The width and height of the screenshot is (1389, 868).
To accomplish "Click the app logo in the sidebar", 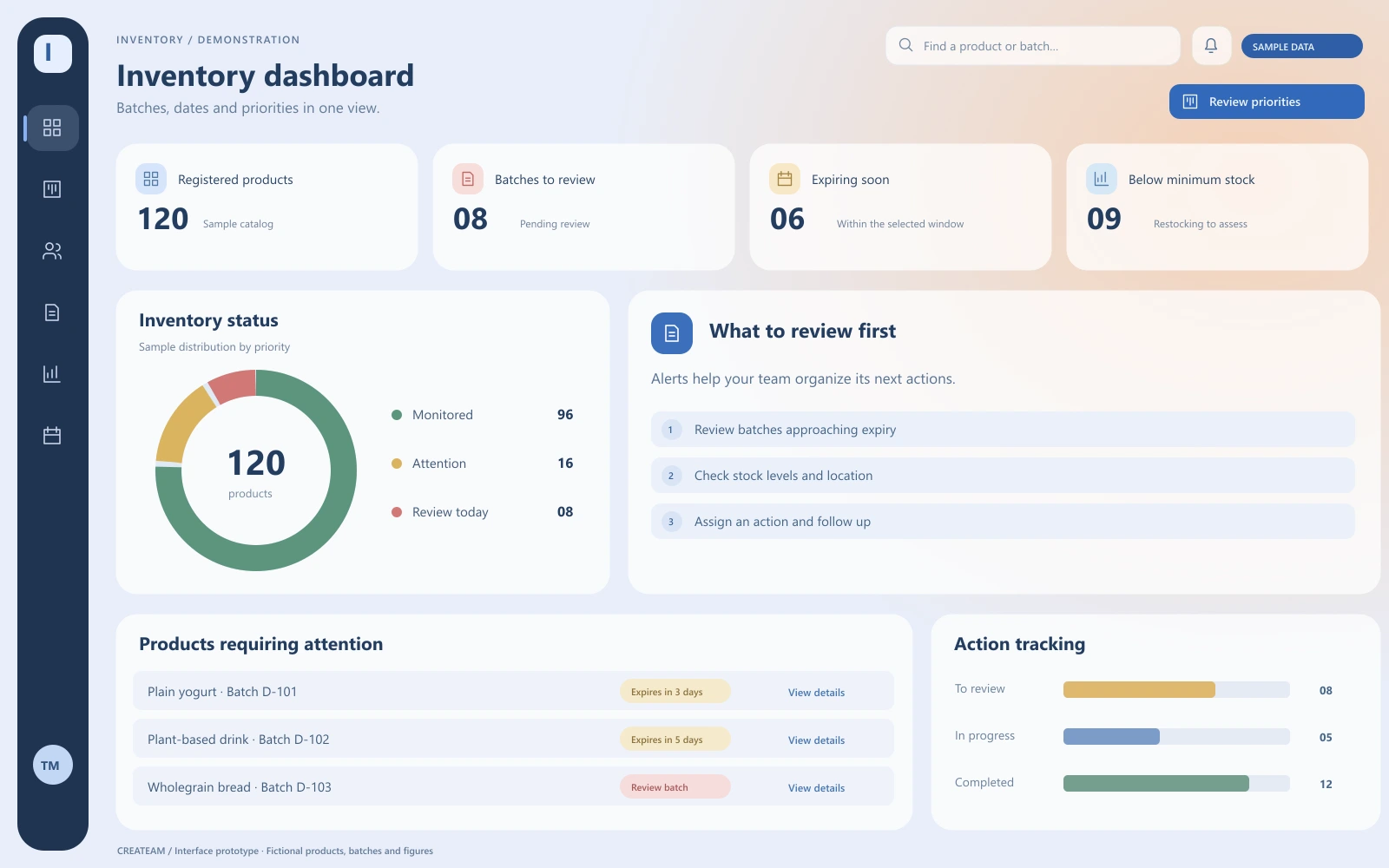I will [52, 53].
